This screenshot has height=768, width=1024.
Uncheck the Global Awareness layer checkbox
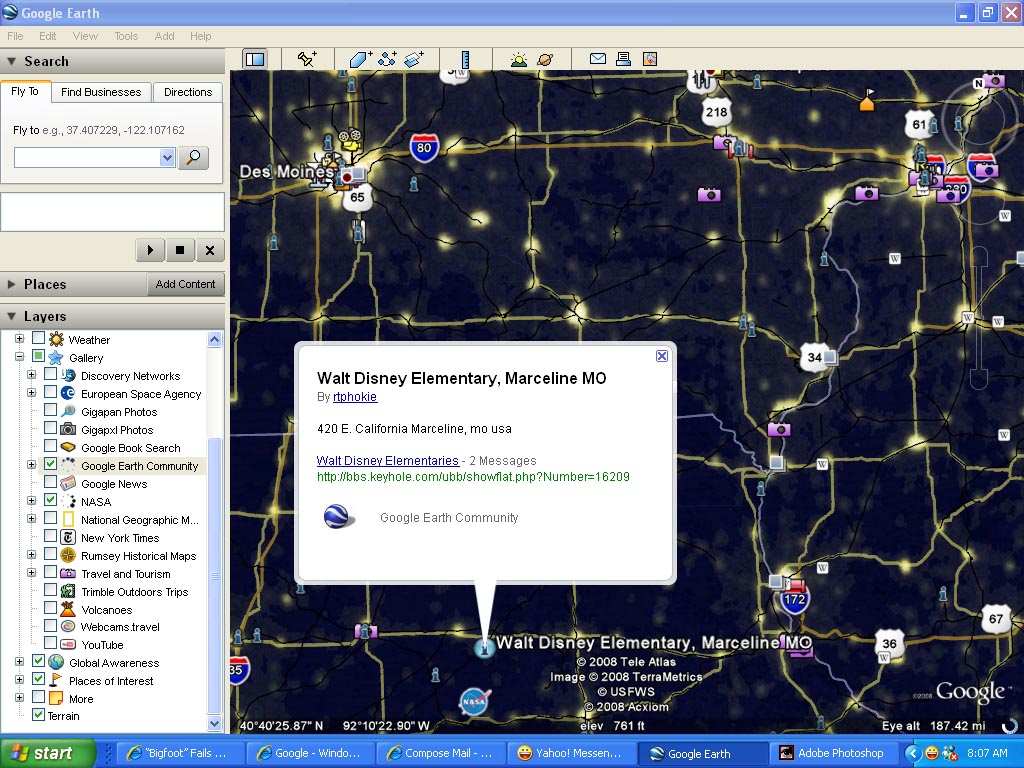[39, 661]
